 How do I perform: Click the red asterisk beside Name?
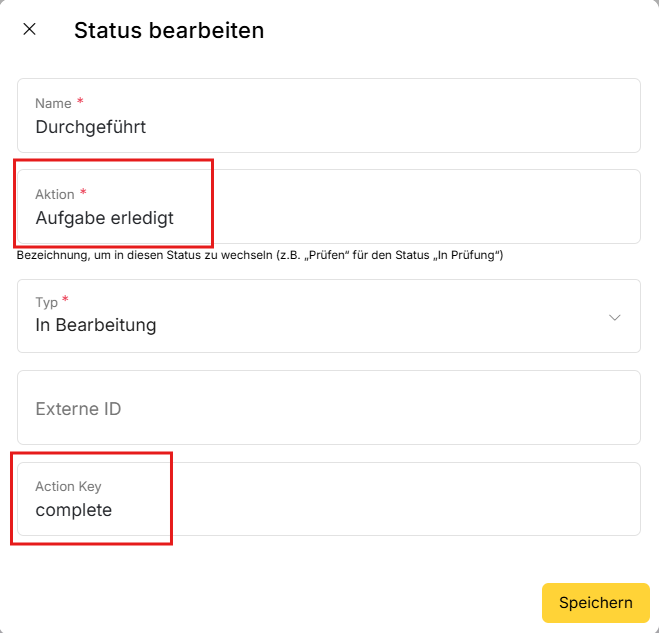(80, 102)
